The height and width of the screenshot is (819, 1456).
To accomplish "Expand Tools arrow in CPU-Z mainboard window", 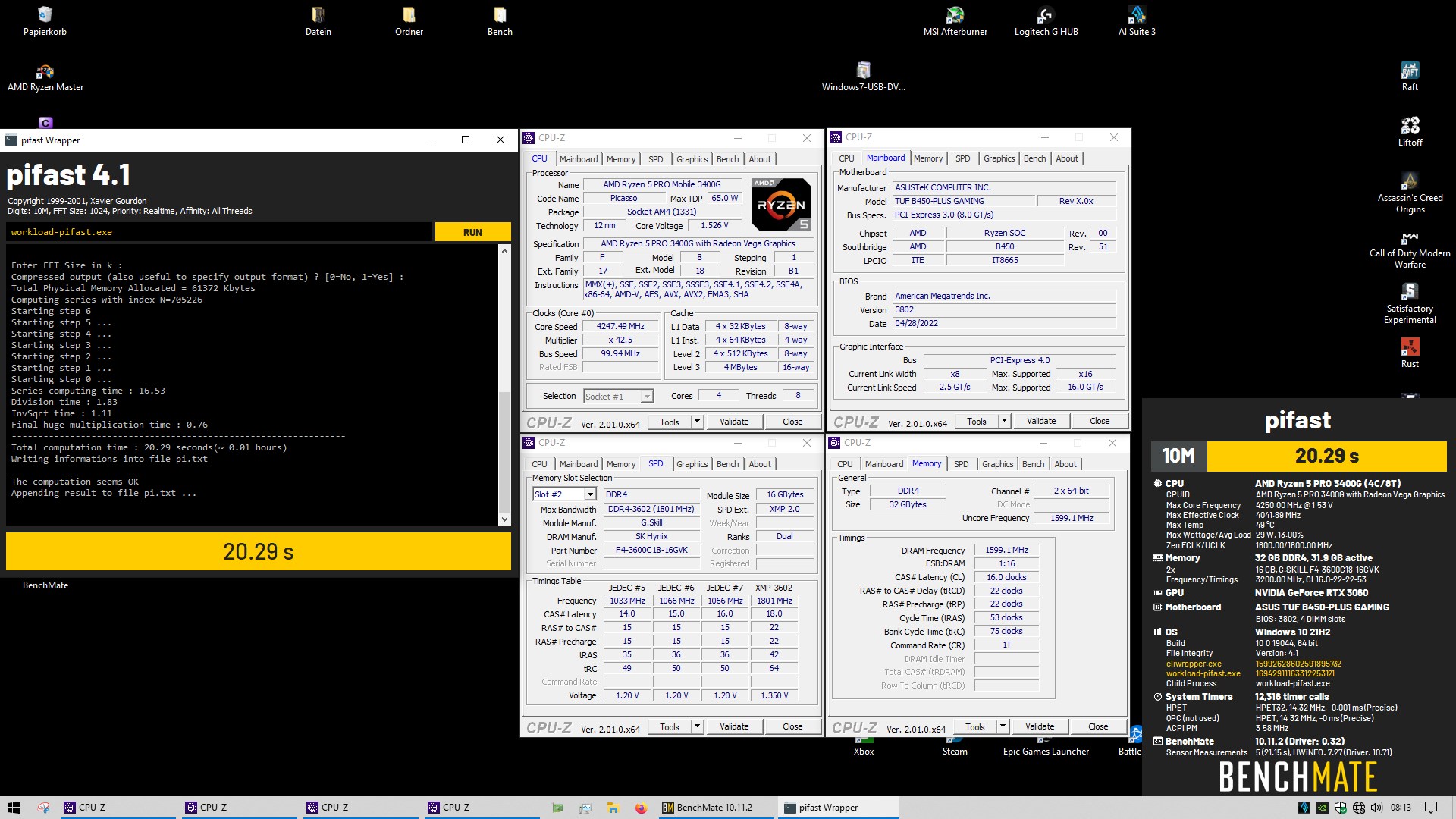I will coord(1004,421).
